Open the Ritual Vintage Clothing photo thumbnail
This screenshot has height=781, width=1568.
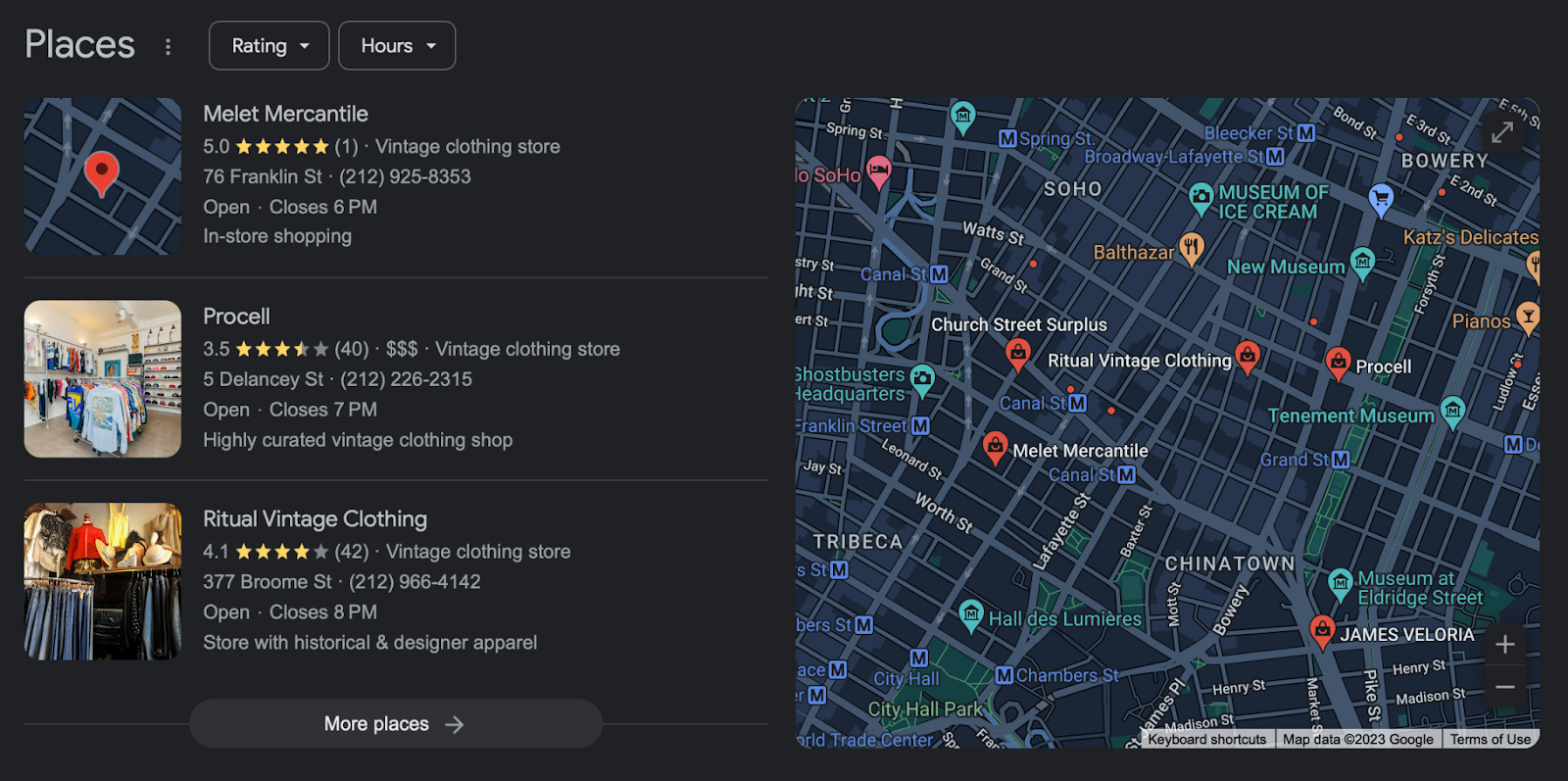click(103, 581)
